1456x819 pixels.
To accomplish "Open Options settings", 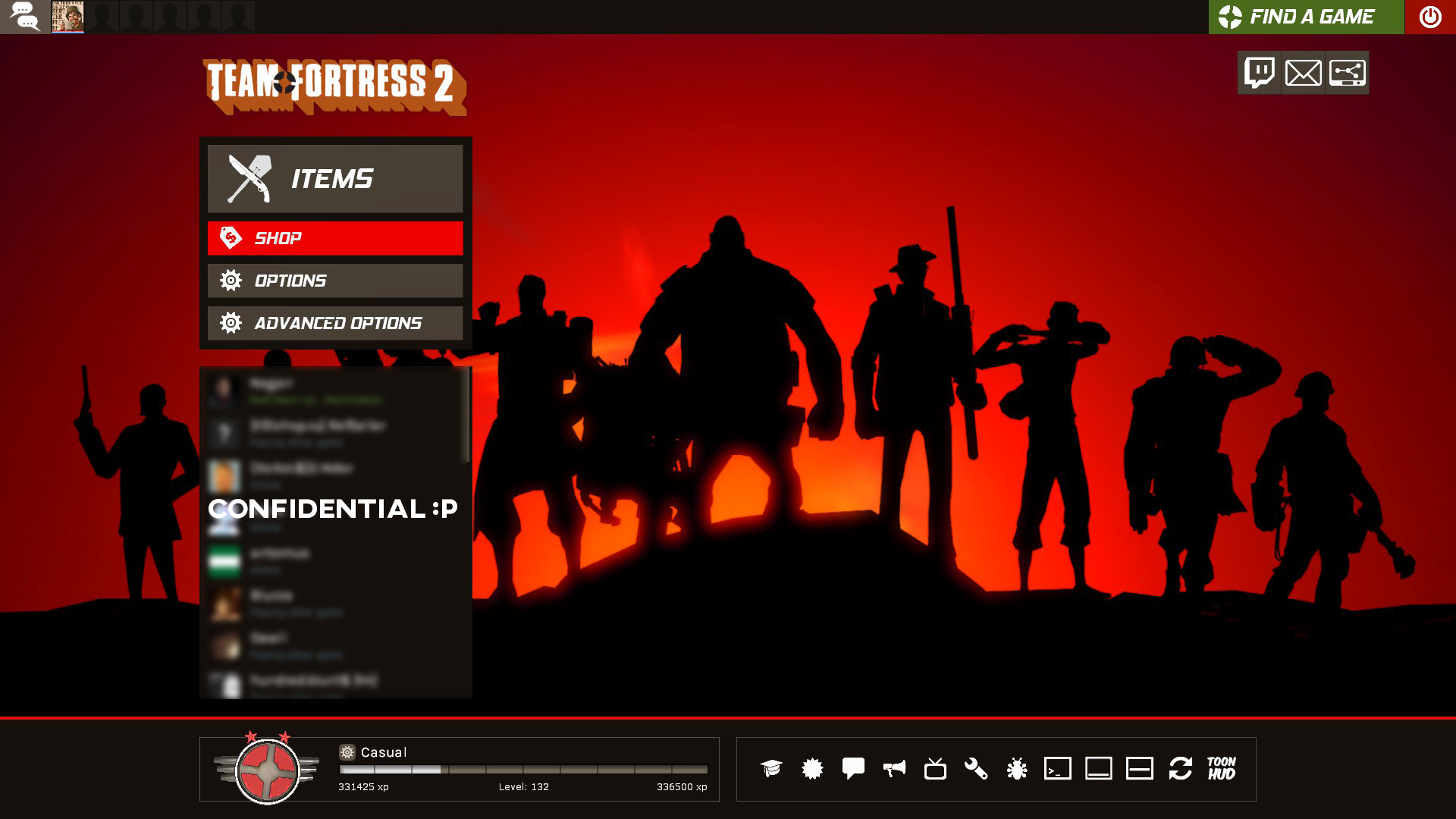I will click(x=335, y=281).
